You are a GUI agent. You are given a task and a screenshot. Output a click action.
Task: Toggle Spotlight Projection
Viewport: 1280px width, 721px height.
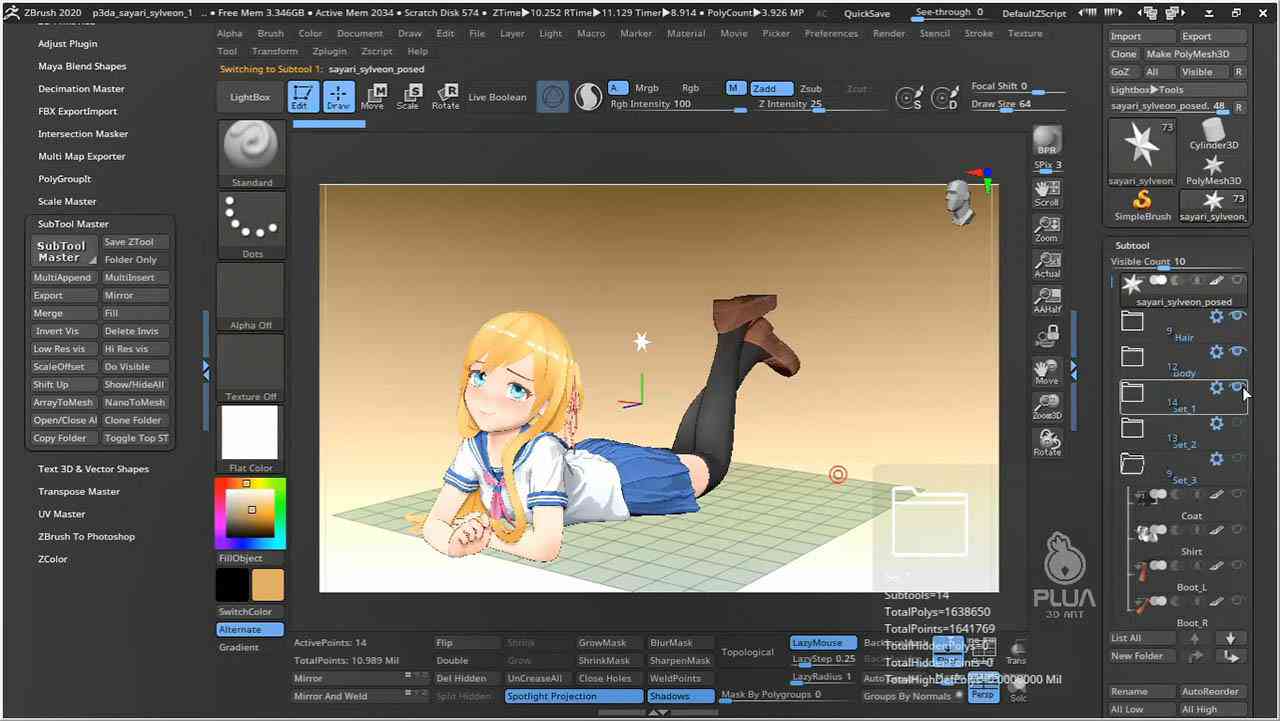573,696
